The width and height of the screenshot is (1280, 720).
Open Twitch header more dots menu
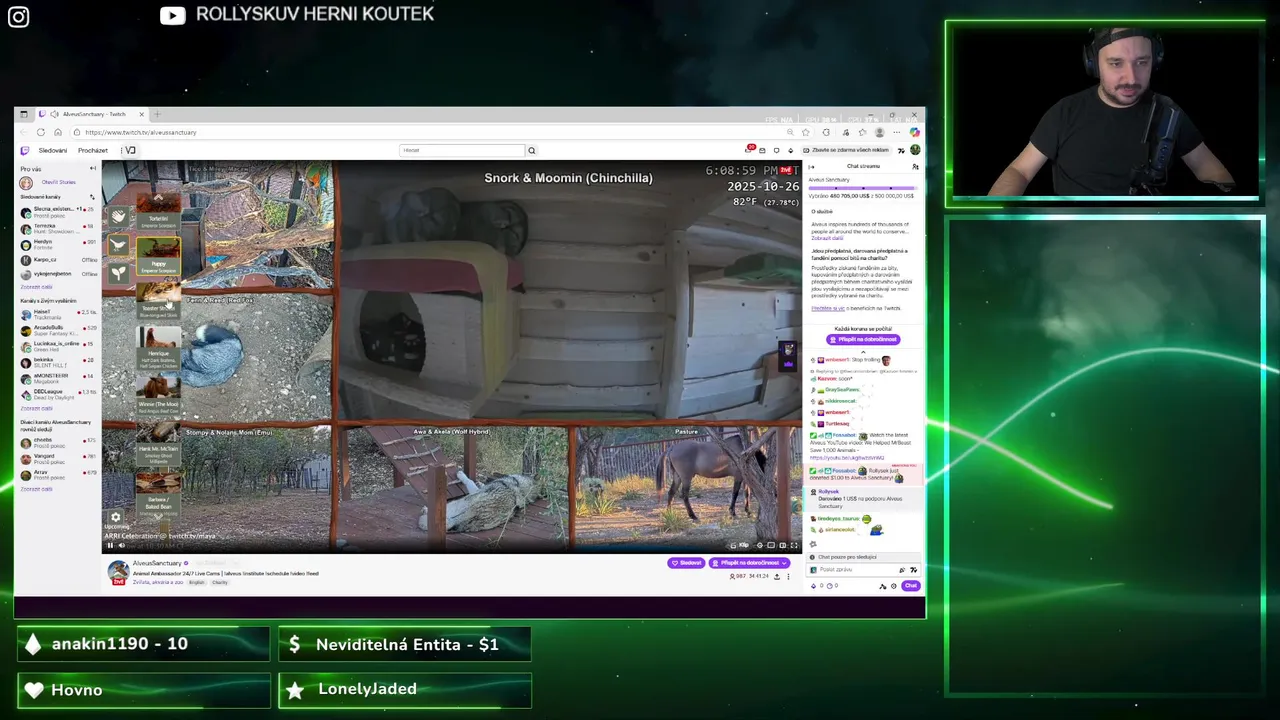tap(121, 151)
